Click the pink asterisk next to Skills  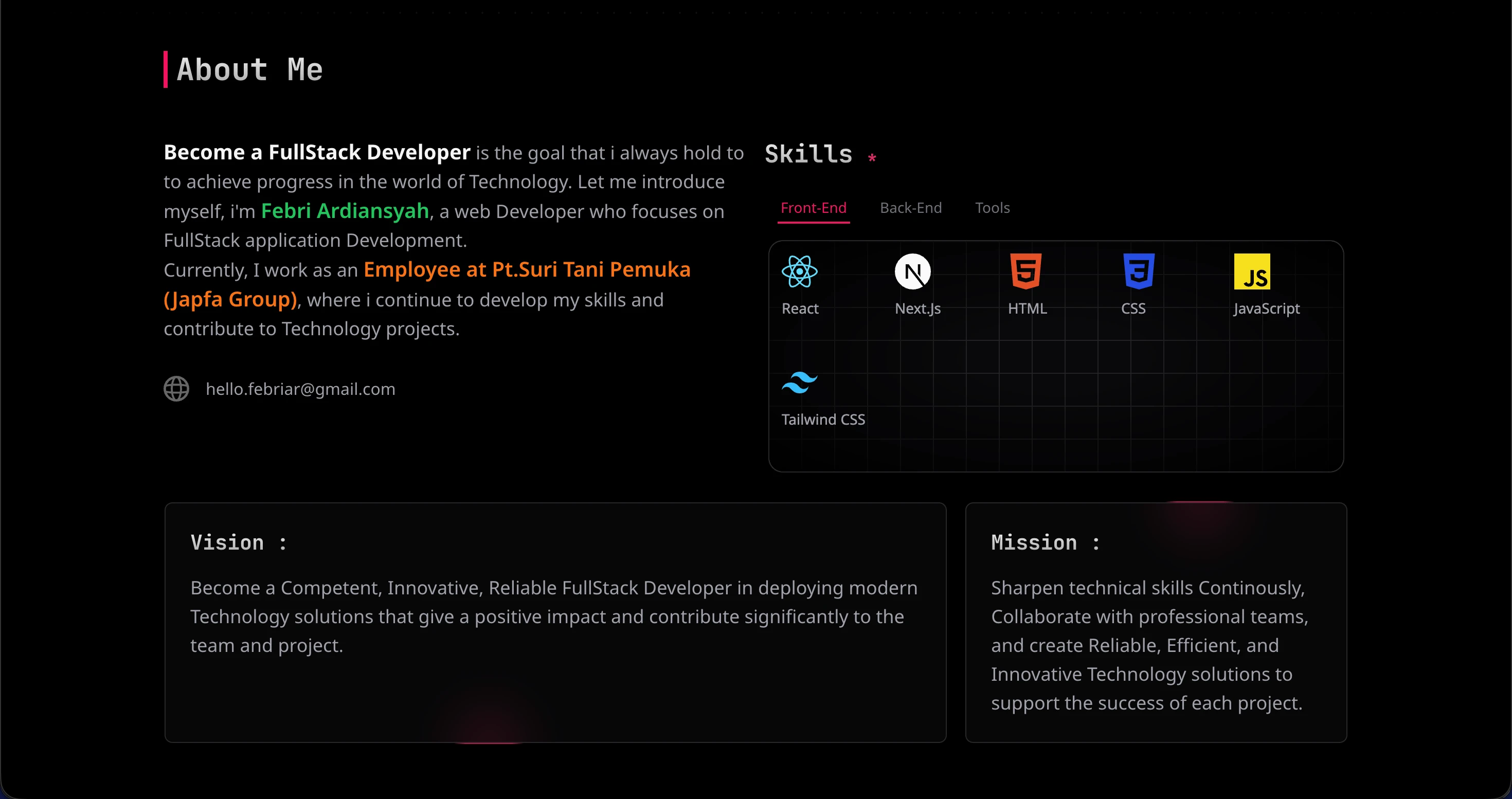tap(872, 158)
